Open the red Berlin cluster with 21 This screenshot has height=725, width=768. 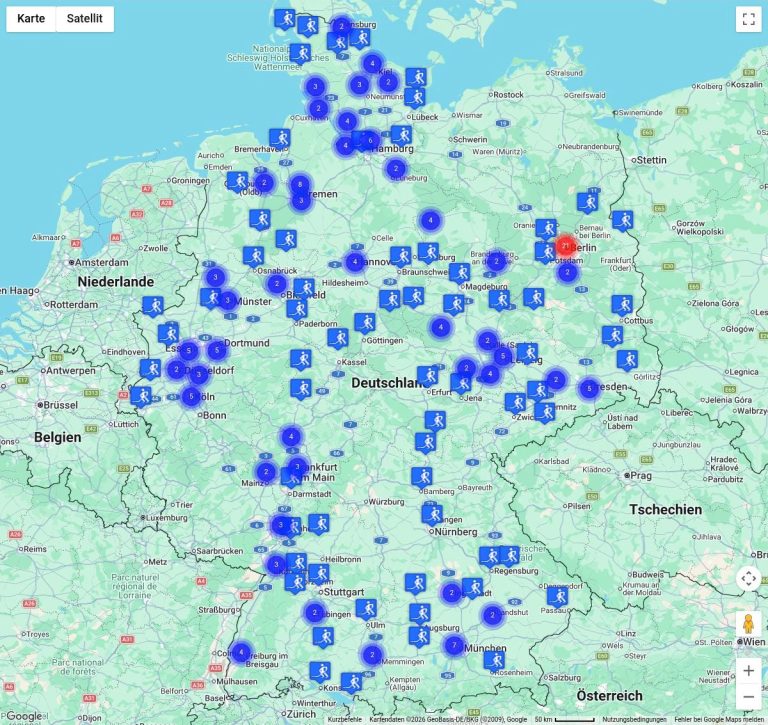tap(566, 246)
